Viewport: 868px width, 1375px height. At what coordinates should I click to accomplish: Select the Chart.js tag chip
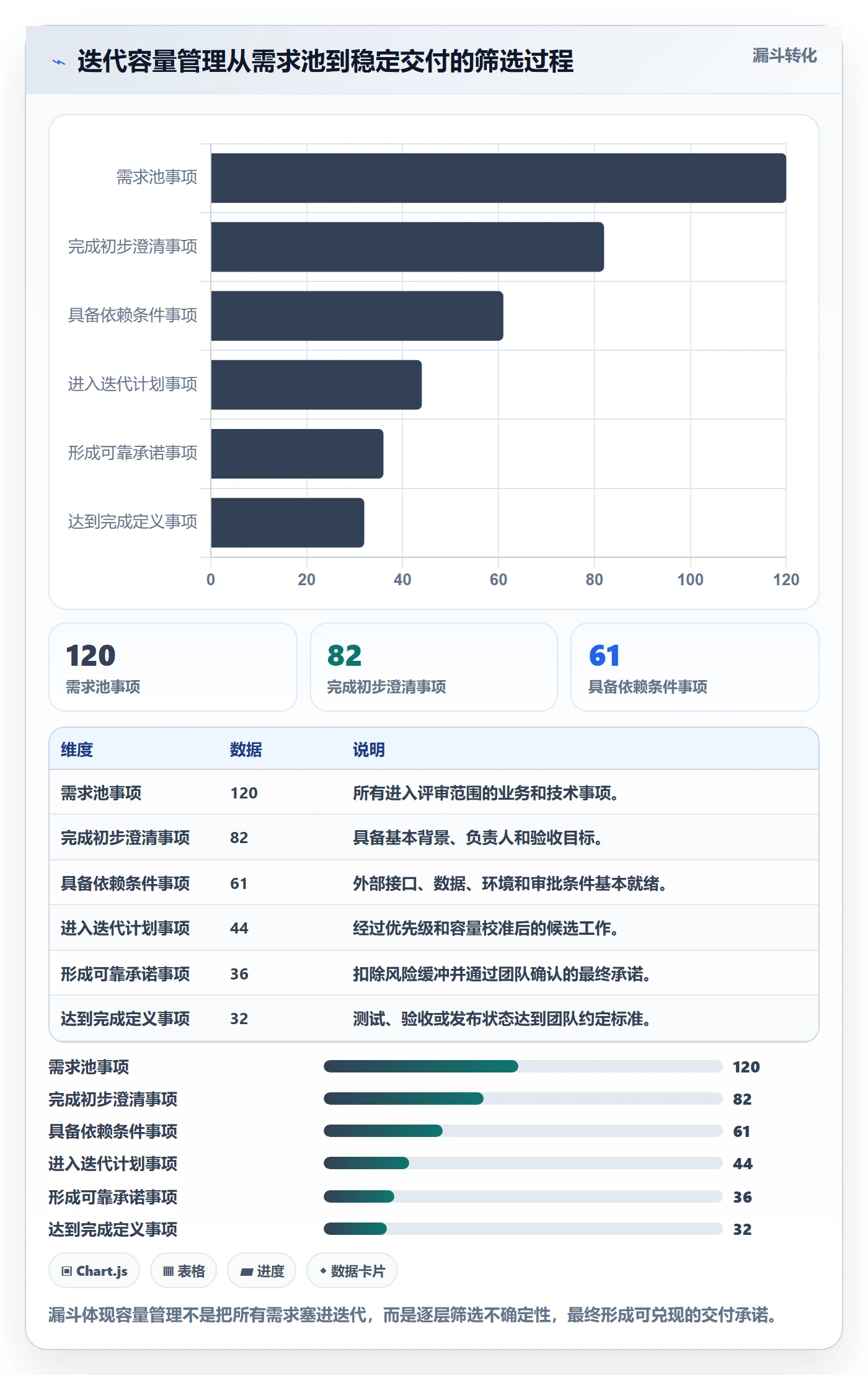[94, 1271]
